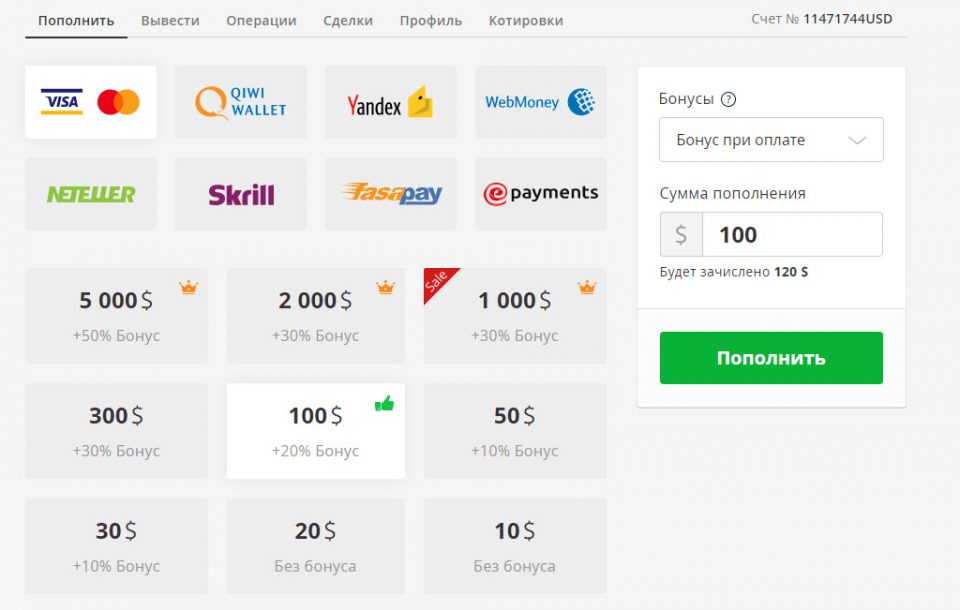960x610 pixels.
Task: Click the bonus help question mark icon
Action: tap(728, 99)
